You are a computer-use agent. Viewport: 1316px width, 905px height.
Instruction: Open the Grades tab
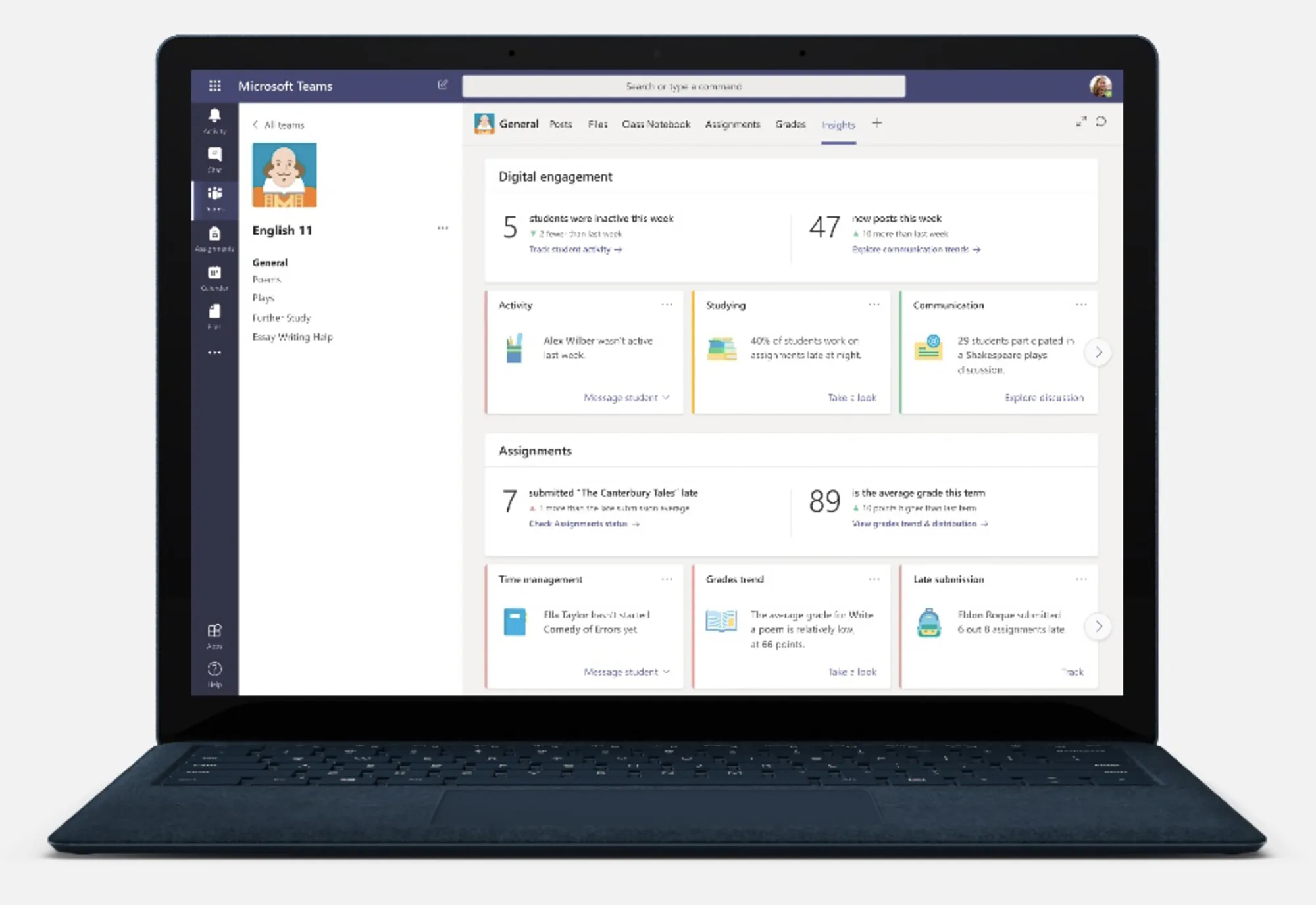pyautogui.click(x=790, y=124)
